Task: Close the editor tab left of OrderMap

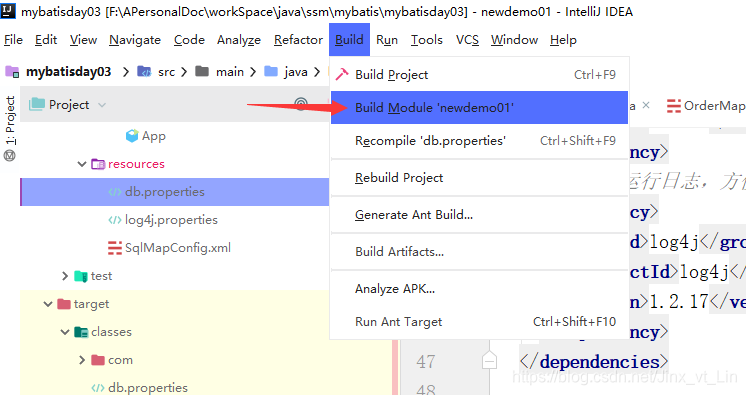Action: click(646, 105)
